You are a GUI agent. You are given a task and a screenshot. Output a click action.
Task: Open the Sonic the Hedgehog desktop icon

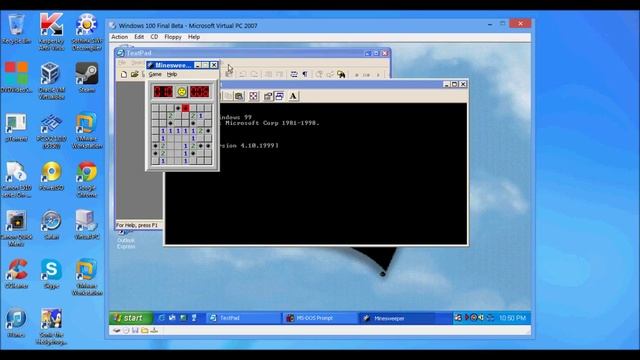51,327
